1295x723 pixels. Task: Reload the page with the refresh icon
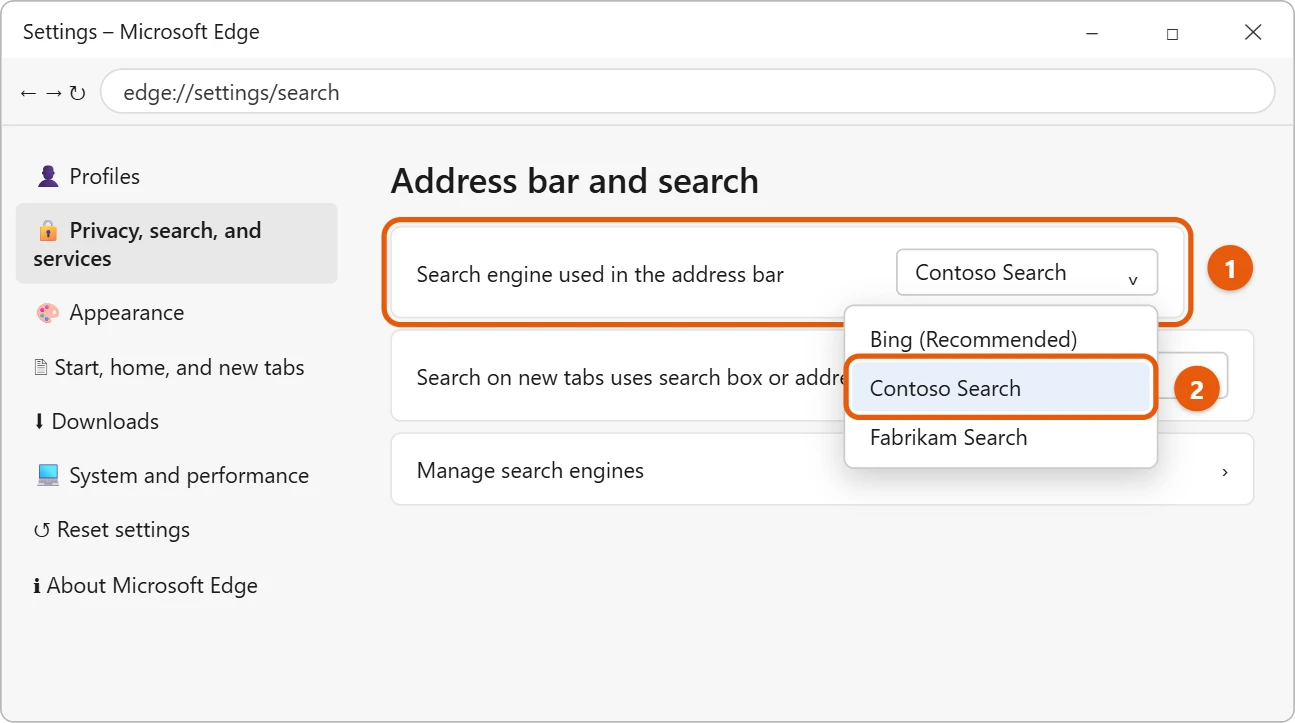(77, 93)
